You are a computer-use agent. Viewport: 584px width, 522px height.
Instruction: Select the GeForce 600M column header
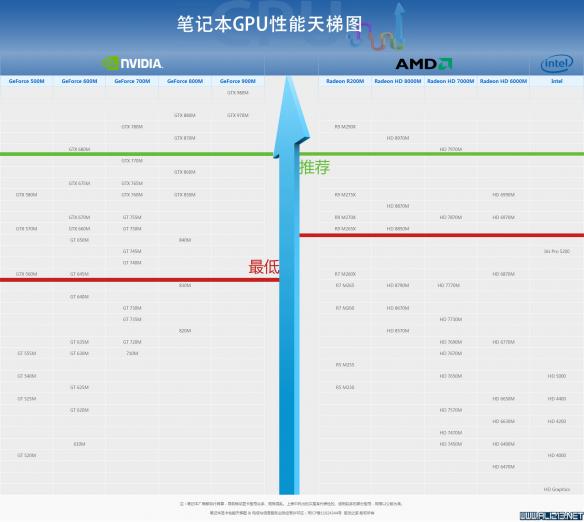click(79, 81)
